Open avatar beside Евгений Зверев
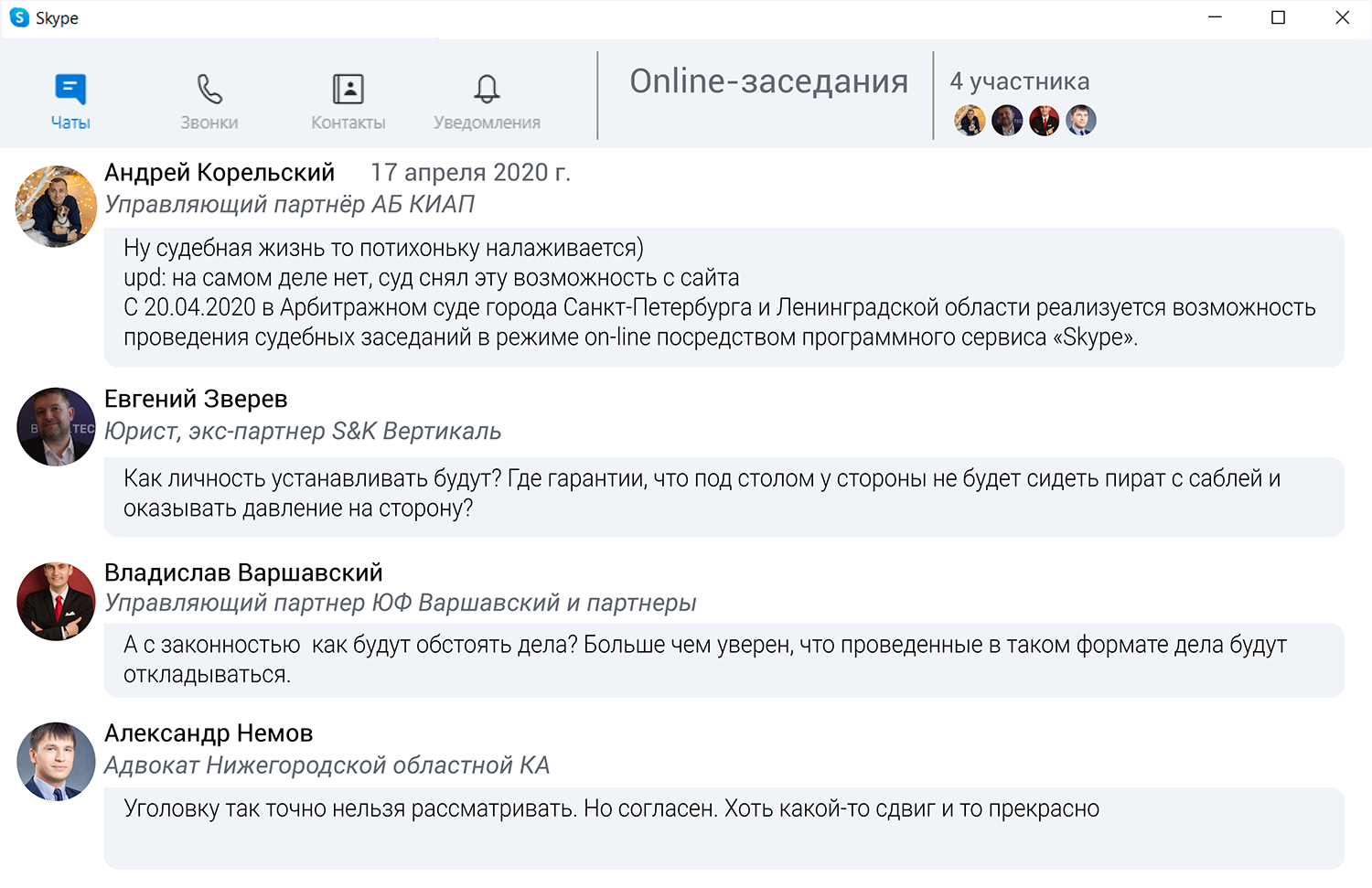The image size is (1372, 888). click(56, 427)
